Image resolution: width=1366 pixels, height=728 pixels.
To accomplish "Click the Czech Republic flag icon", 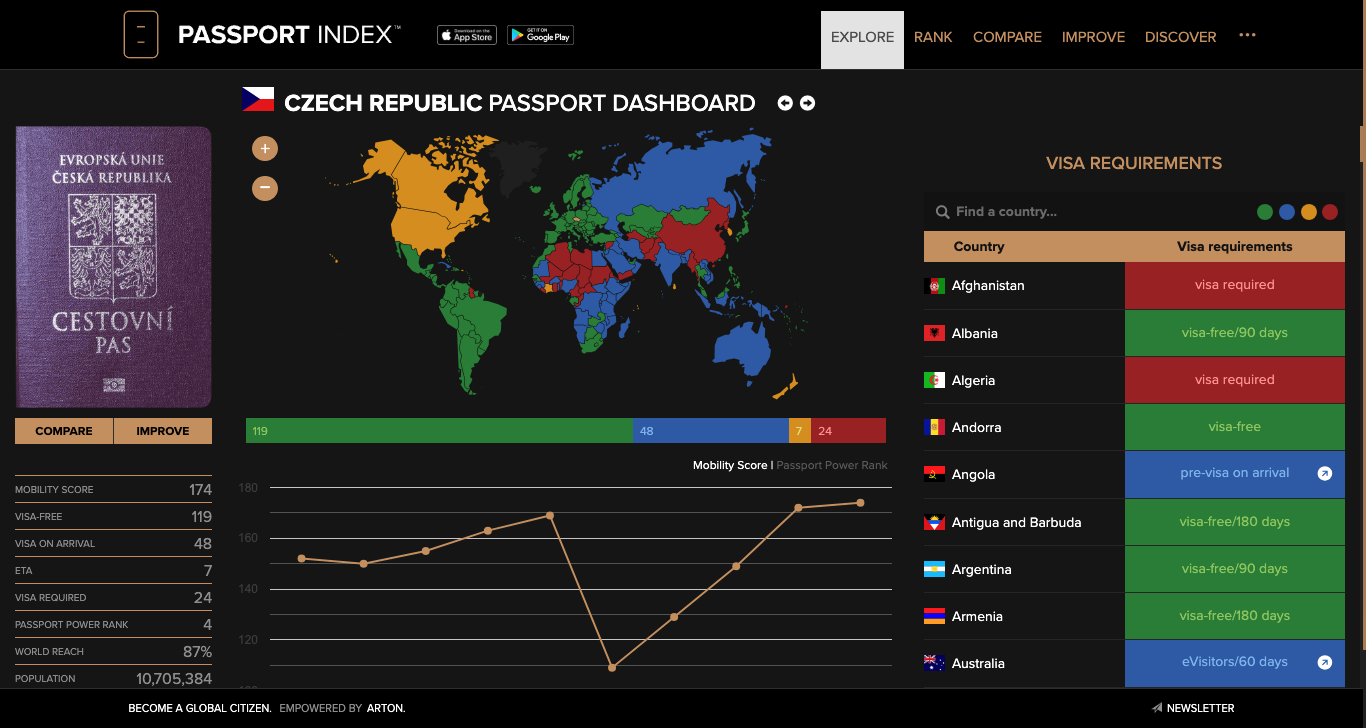I will 258,99.
